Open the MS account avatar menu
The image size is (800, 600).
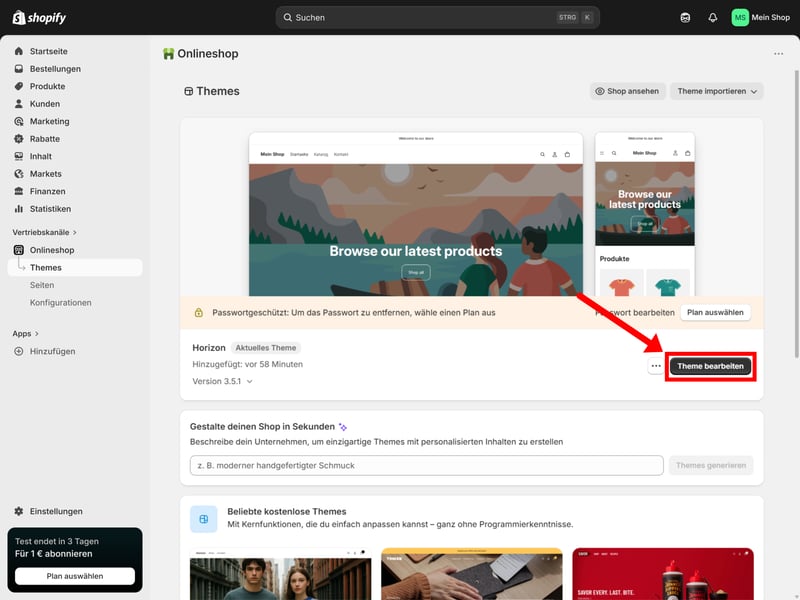[740, 17]
